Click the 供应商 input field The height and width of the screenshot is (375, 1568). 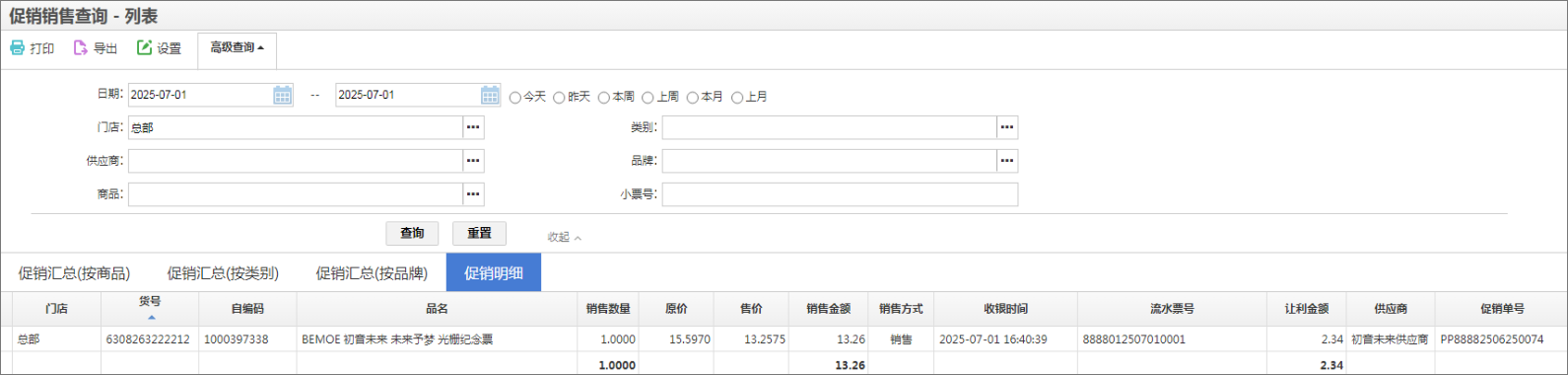coord(296,161)
